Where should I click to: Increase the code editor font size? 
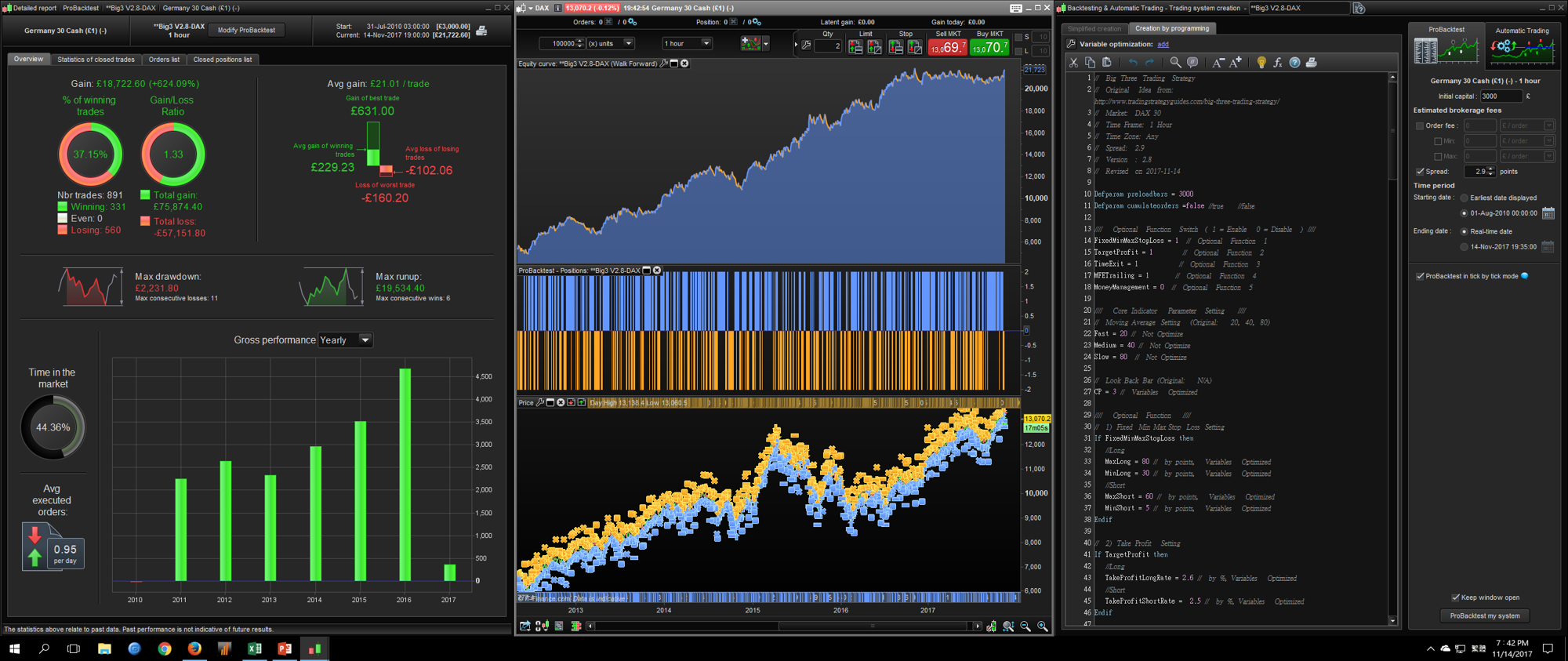coord(1236,63)
